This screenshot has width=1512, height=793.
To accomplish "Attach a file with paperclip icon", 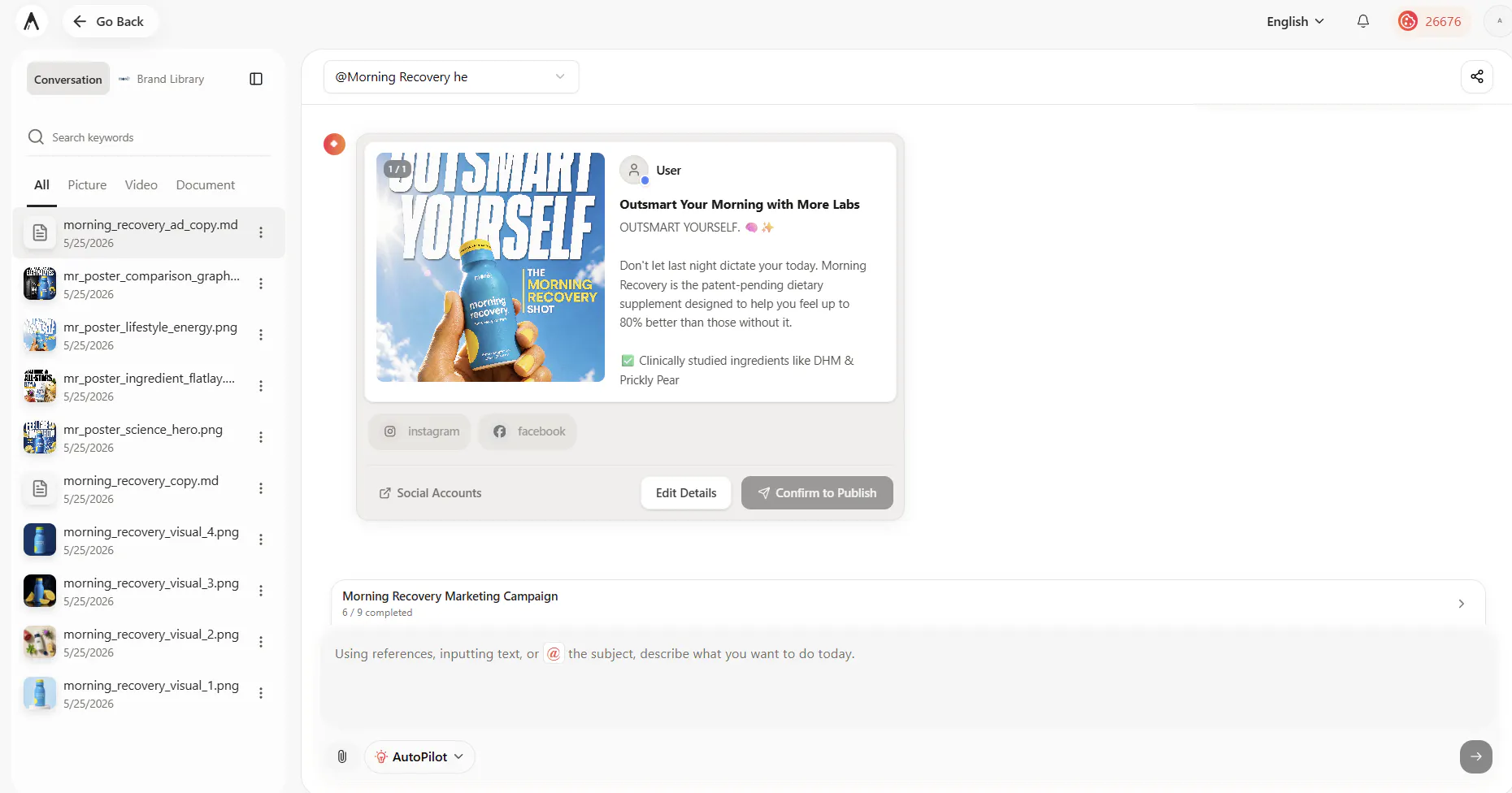I will point(342,756).
